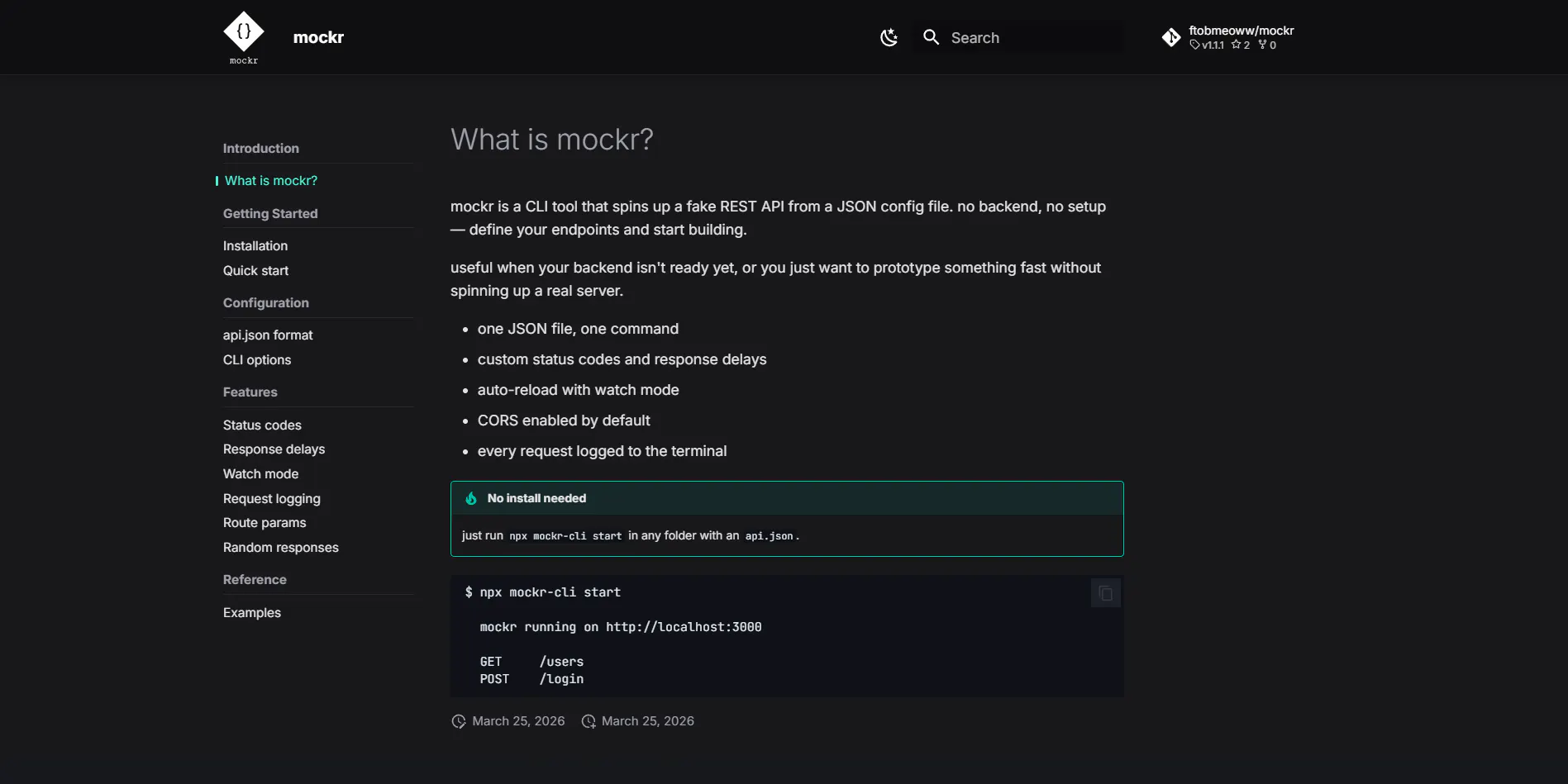This screenshot has height=784, width=1568.
Task: Click the What is mockr? page heading
Action: point(552,140)
